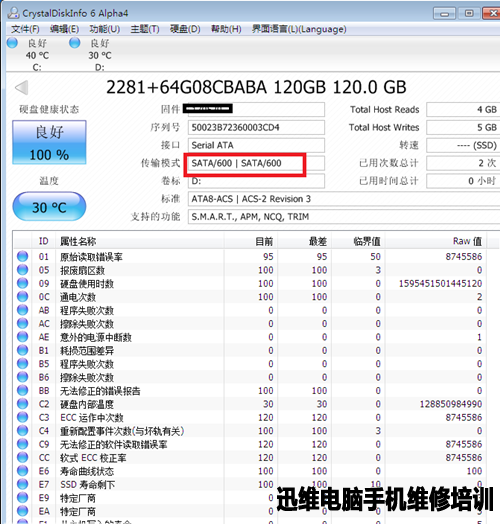Screen dimensions: 500x524
Task: Click the ATA8-ACS | ACS-2 Revision 3 field
Action: tap(344, 199)
